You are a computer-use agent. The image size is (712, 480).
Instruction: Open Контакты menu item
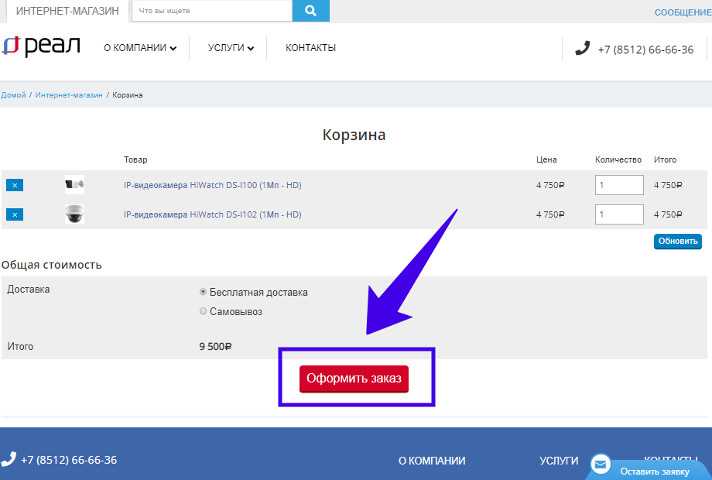pyautogui.click(x=311, y=48)
